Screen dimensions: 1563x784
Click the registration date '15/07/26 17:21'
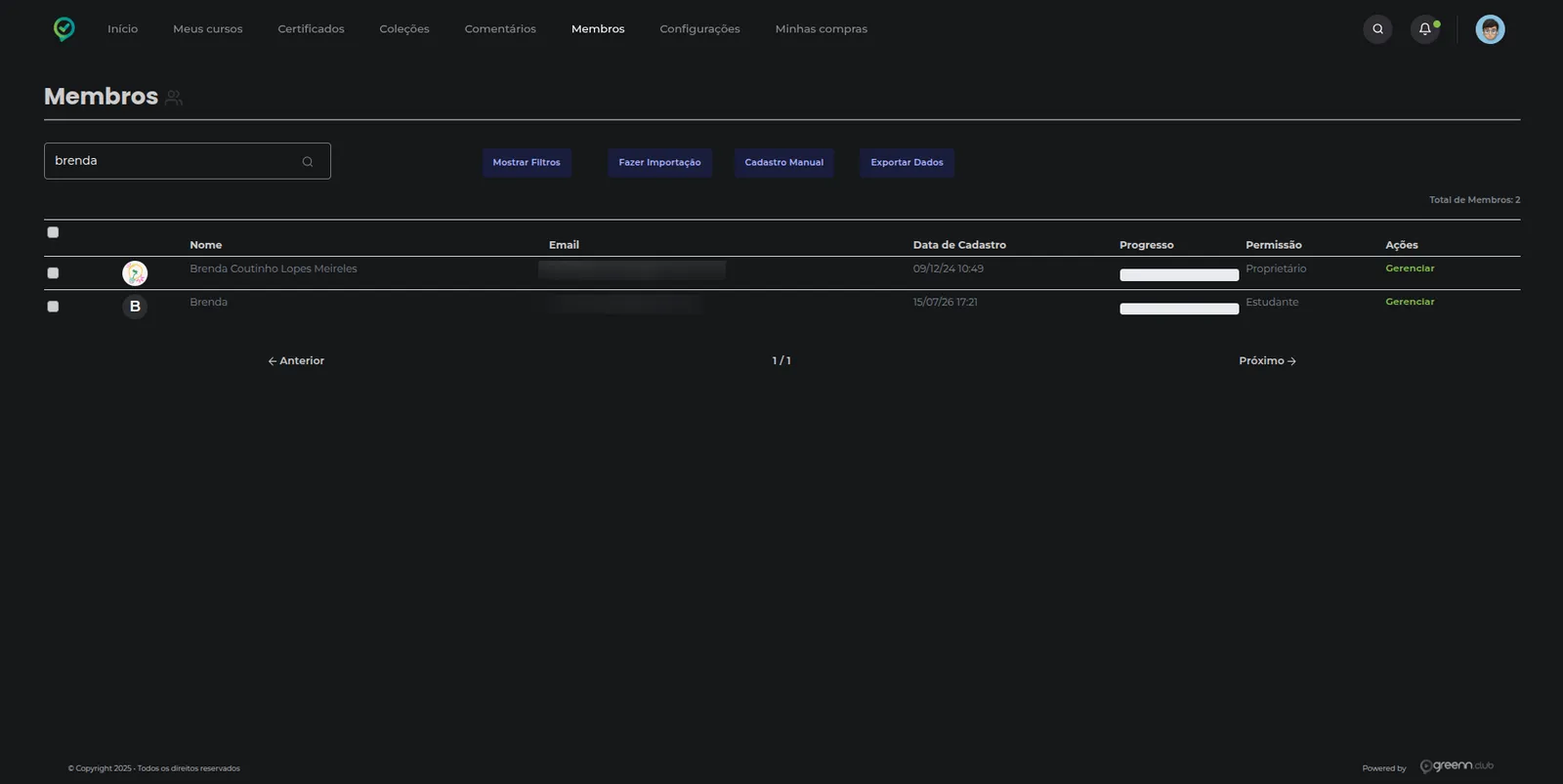coord(946,302)
